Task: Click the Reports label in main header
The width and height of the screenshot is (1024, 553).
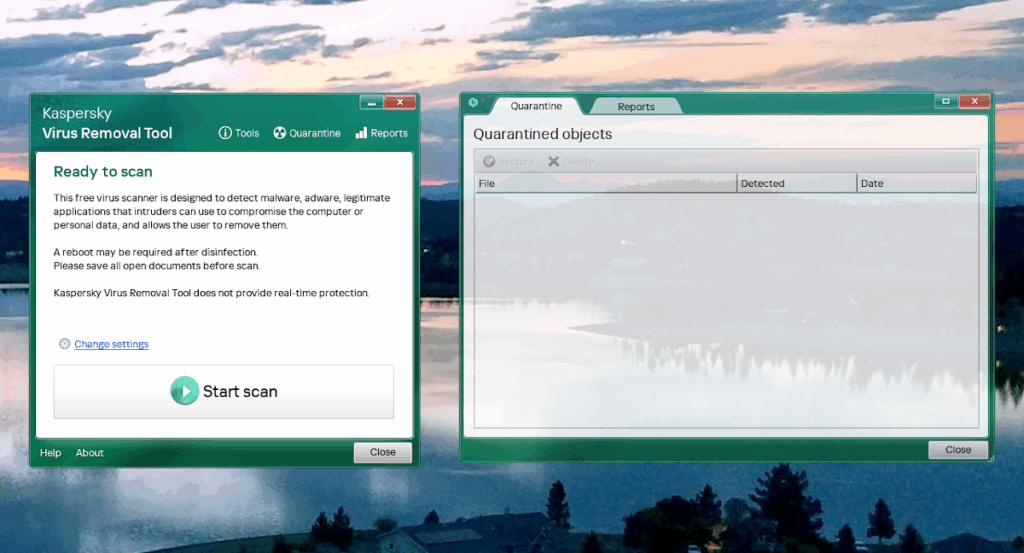Action: [389, 133]
